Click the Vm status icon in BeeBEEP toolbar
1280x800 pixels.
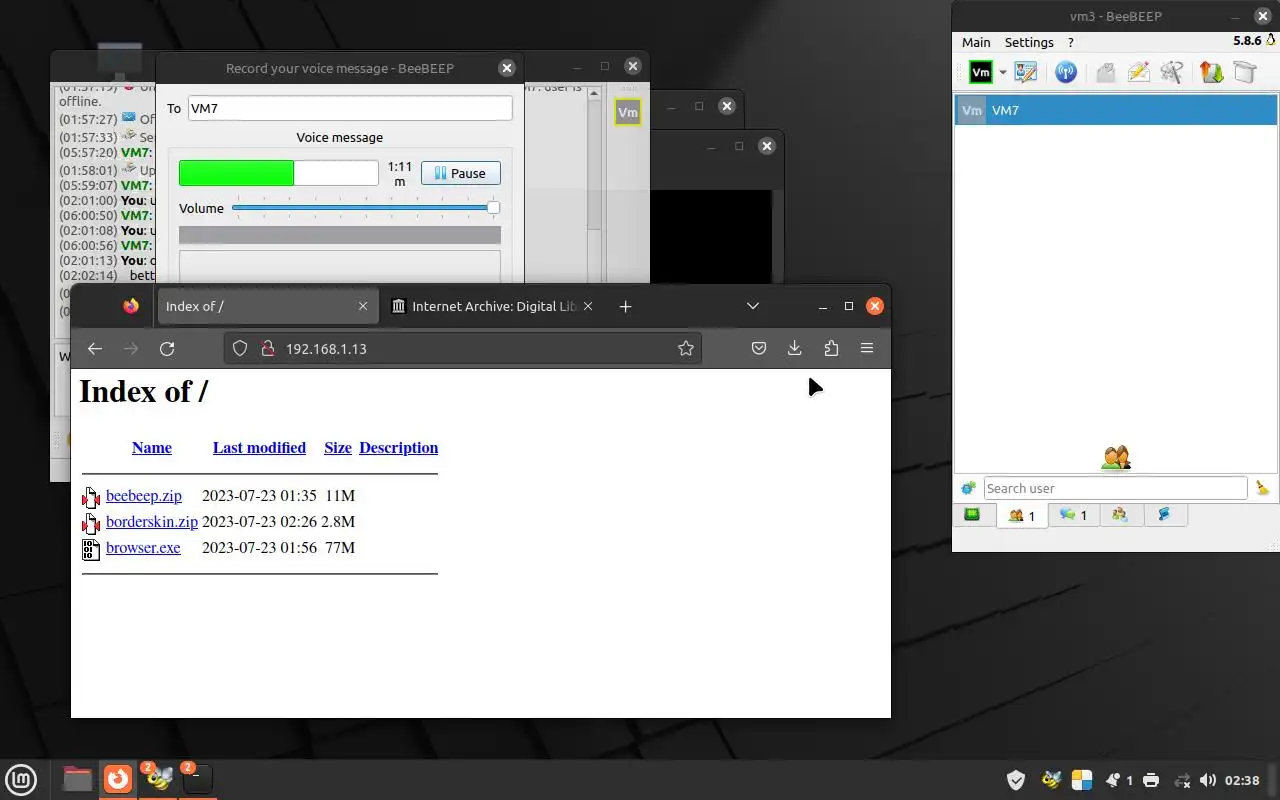[981, 72]
